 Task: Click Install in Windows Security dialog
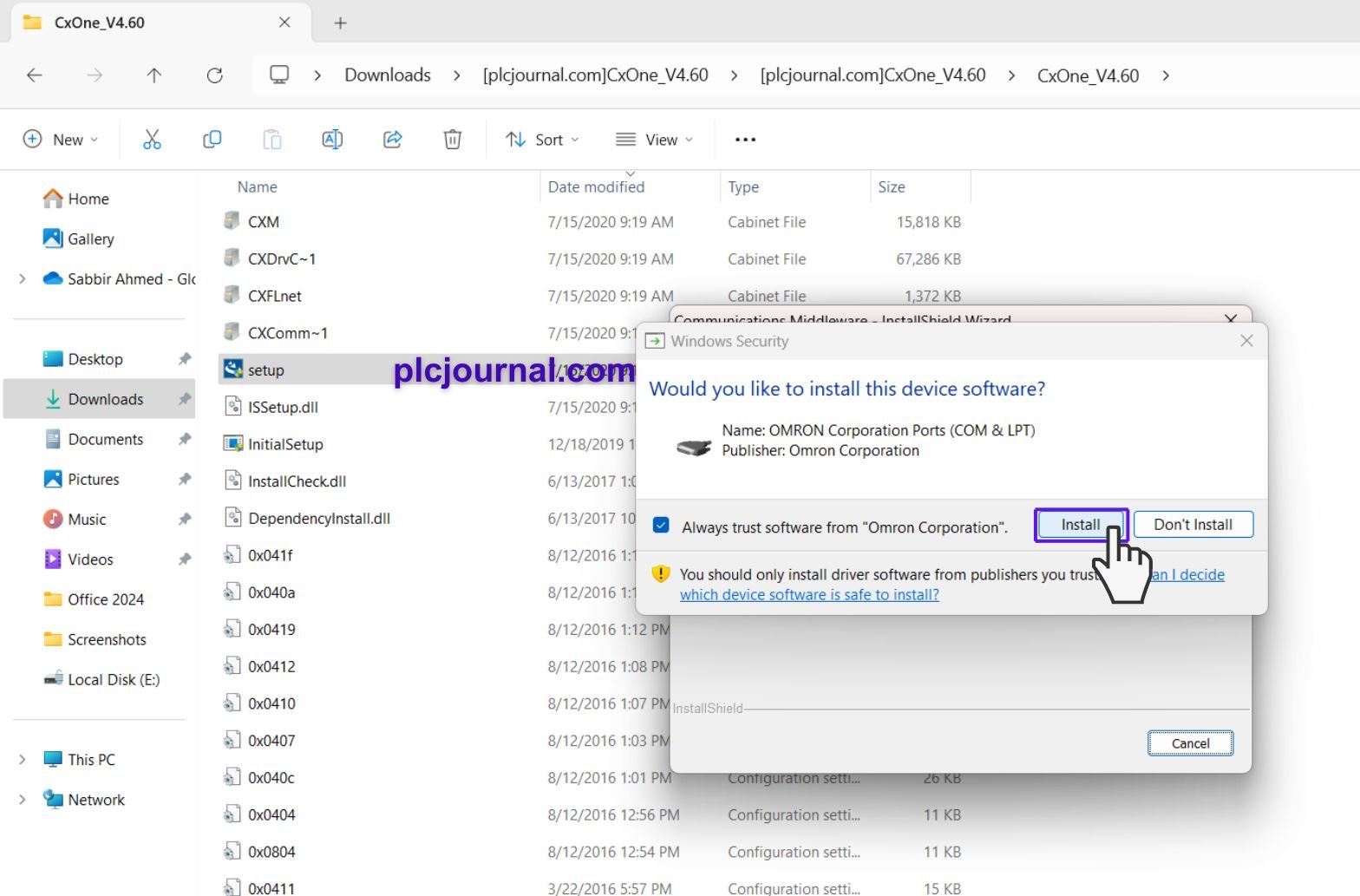(x=1081, y=525)
